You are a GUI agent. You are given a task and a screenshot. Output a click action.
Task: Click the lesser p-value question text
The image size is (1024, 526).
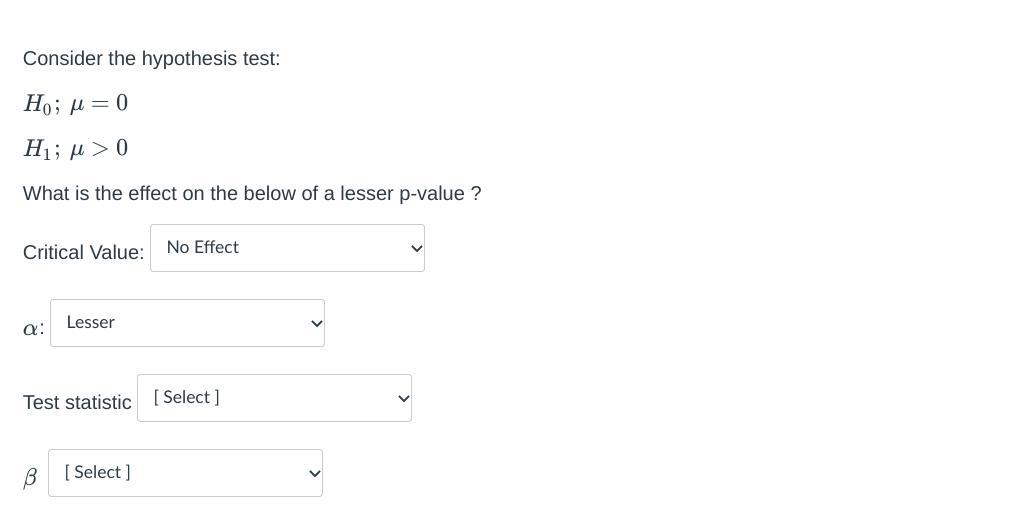pos(252,194)
